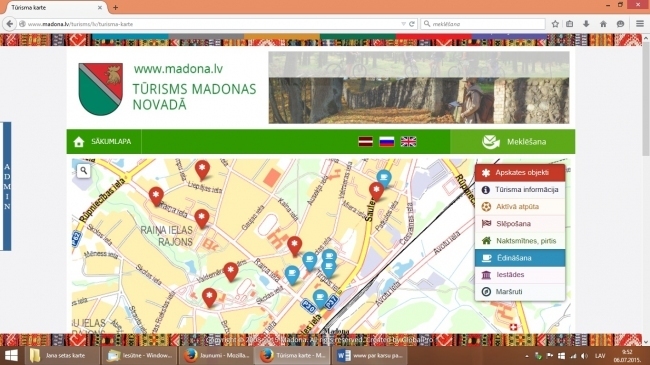The width and height of the screenshot is (650, 365).
Task: Enable the Naktsmītnes, pirtis layer
Action: coord(520,241)
